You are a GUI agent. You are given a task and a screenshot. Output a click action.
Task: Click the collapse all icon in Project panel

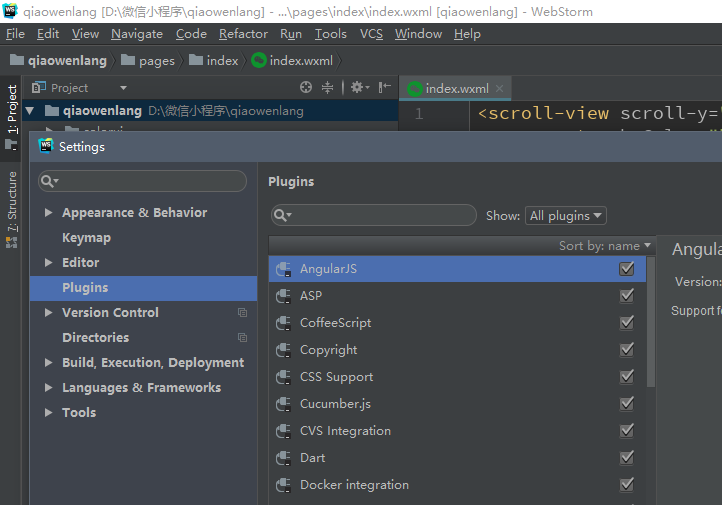327,87
